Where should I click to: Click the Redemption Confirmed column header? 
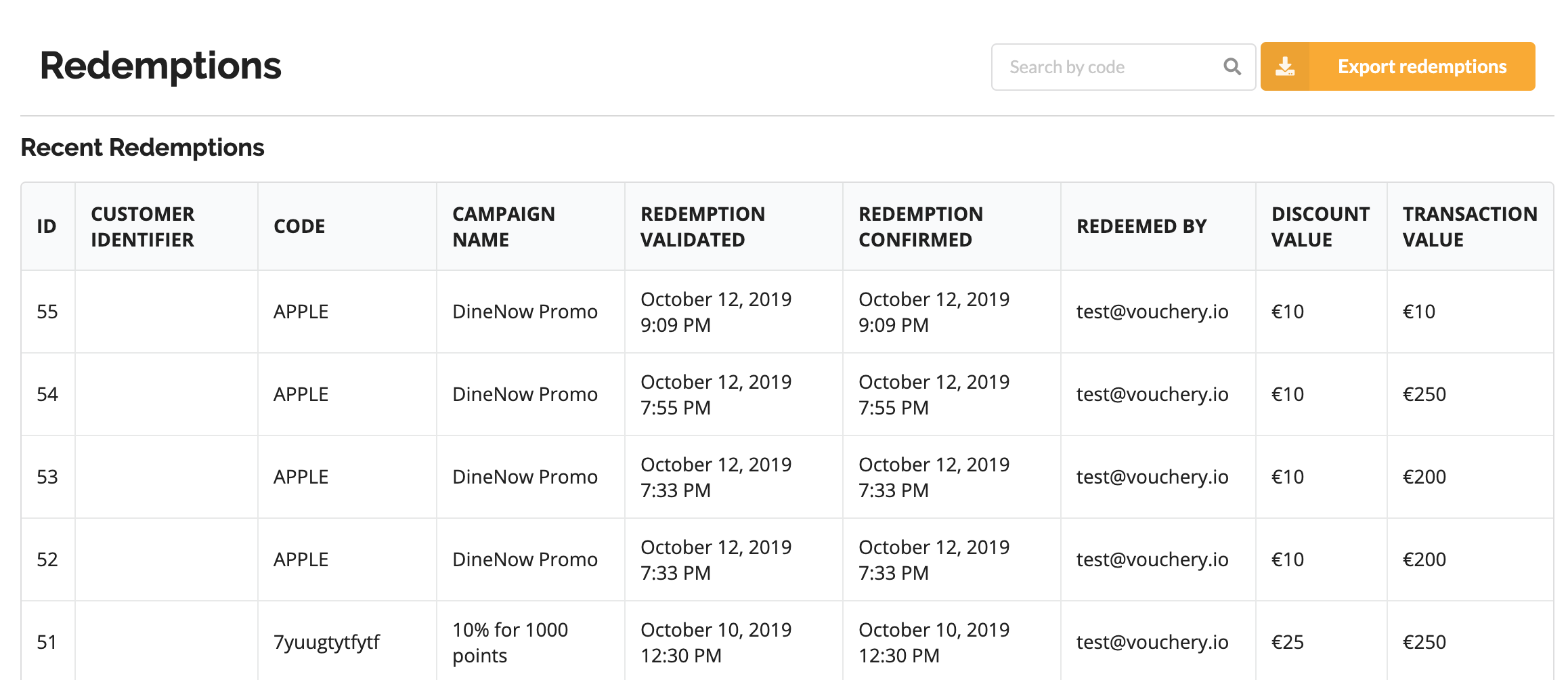[x=921, y=226]
